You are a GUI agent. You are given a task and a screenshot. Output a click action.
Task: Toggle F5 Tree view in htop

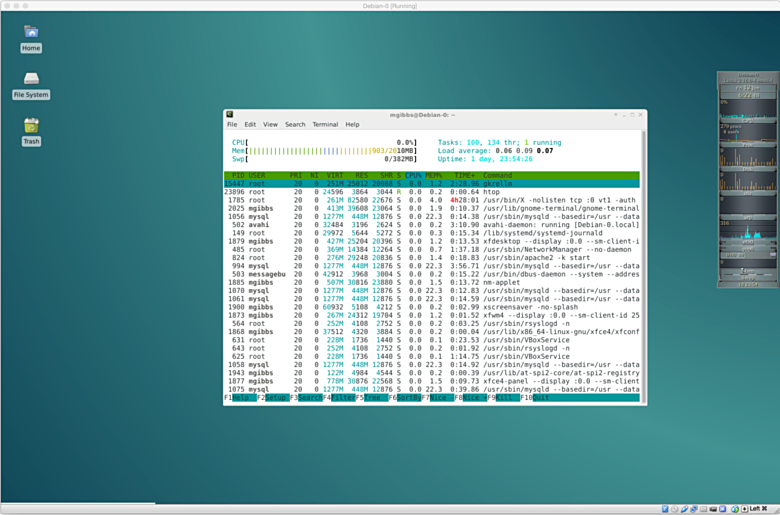coord(374,398)
